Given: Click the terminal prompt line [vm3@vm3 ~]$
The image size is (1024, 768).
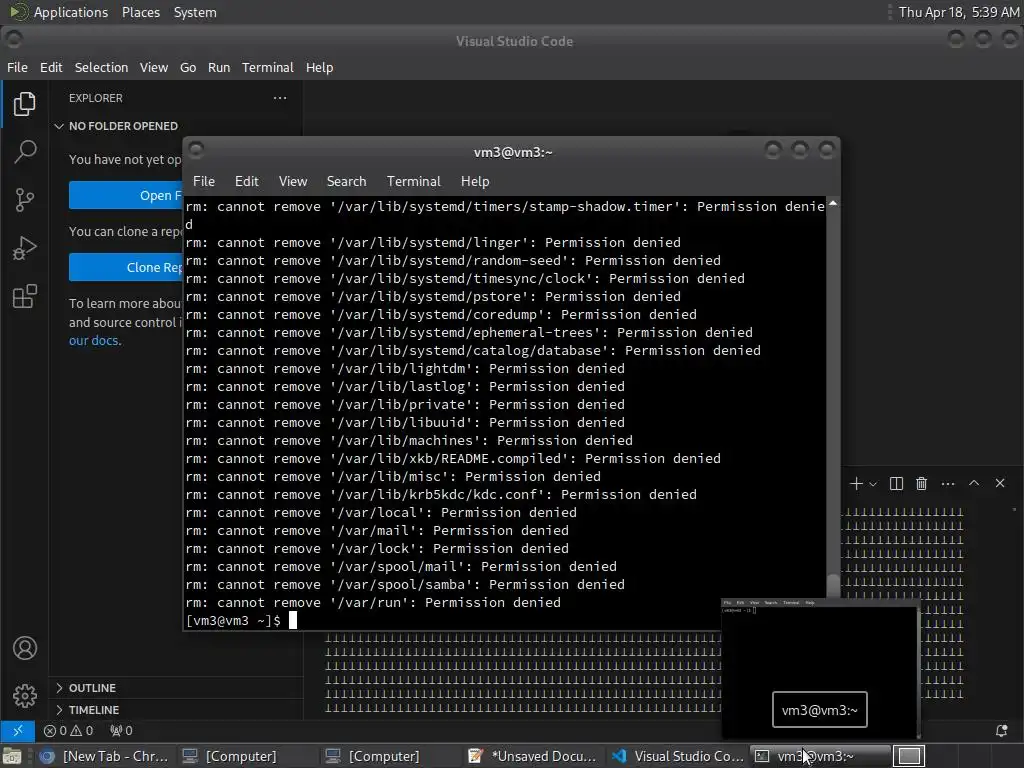Looking at the screenshot, I should (x=233, y=620).
